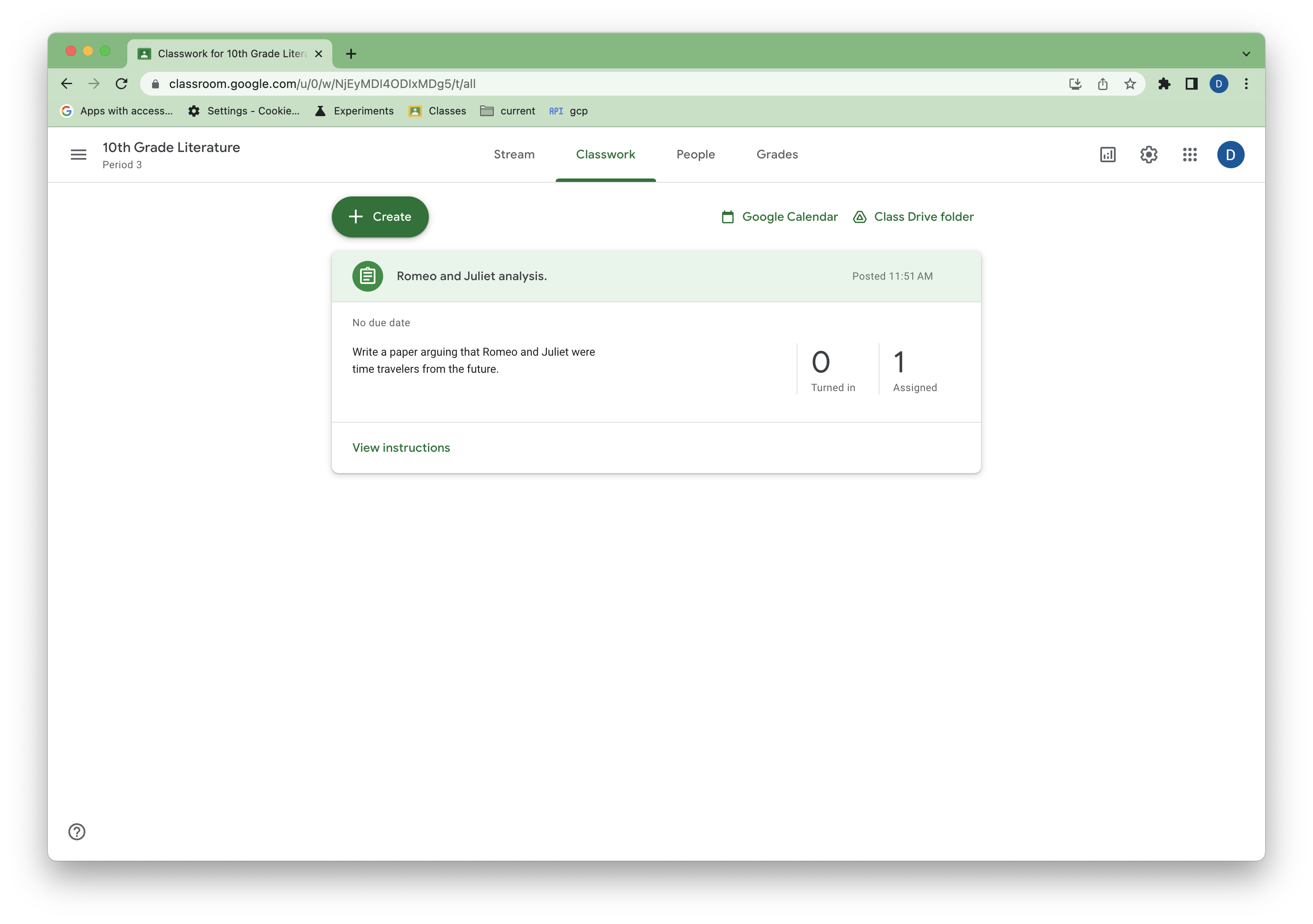Click the settings gear icon
The width and height of the screenshot is (1313, 924).
1149,154
